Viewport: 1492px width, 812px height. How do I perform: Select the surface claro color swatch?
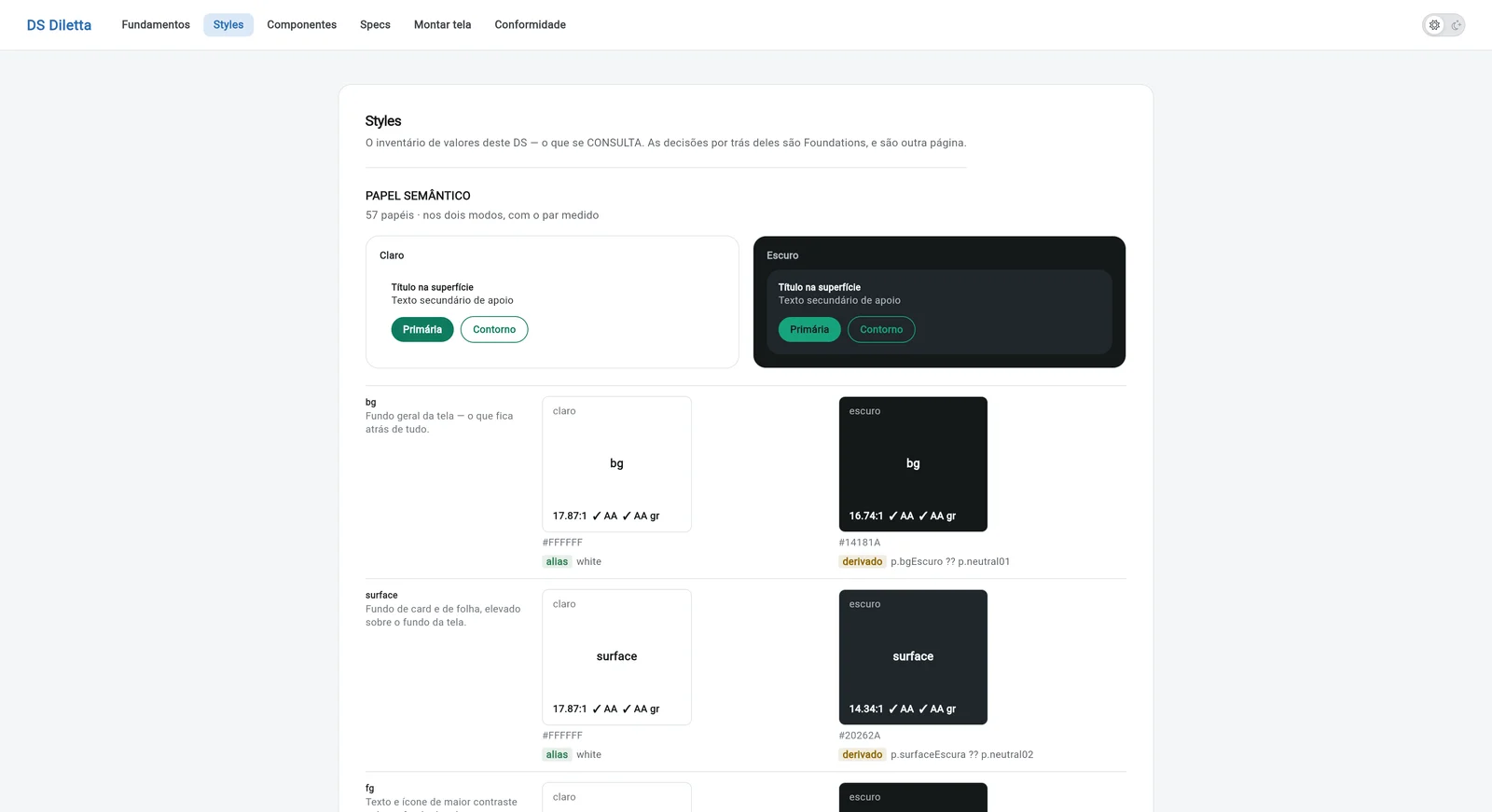click(x=616, y=657)
